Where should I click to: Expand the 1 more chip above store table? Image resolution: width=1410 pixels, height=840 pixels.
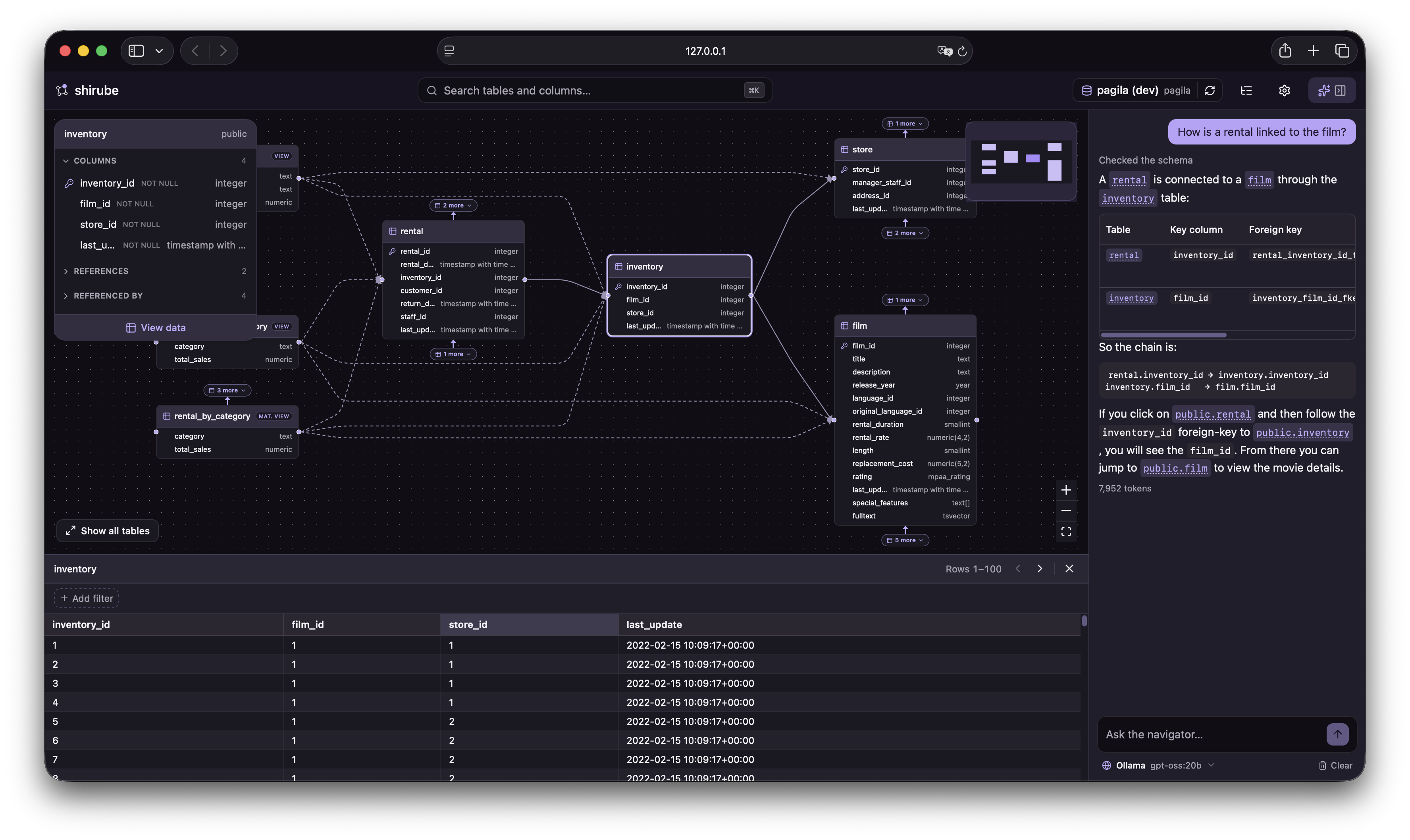tap(905, 123)
